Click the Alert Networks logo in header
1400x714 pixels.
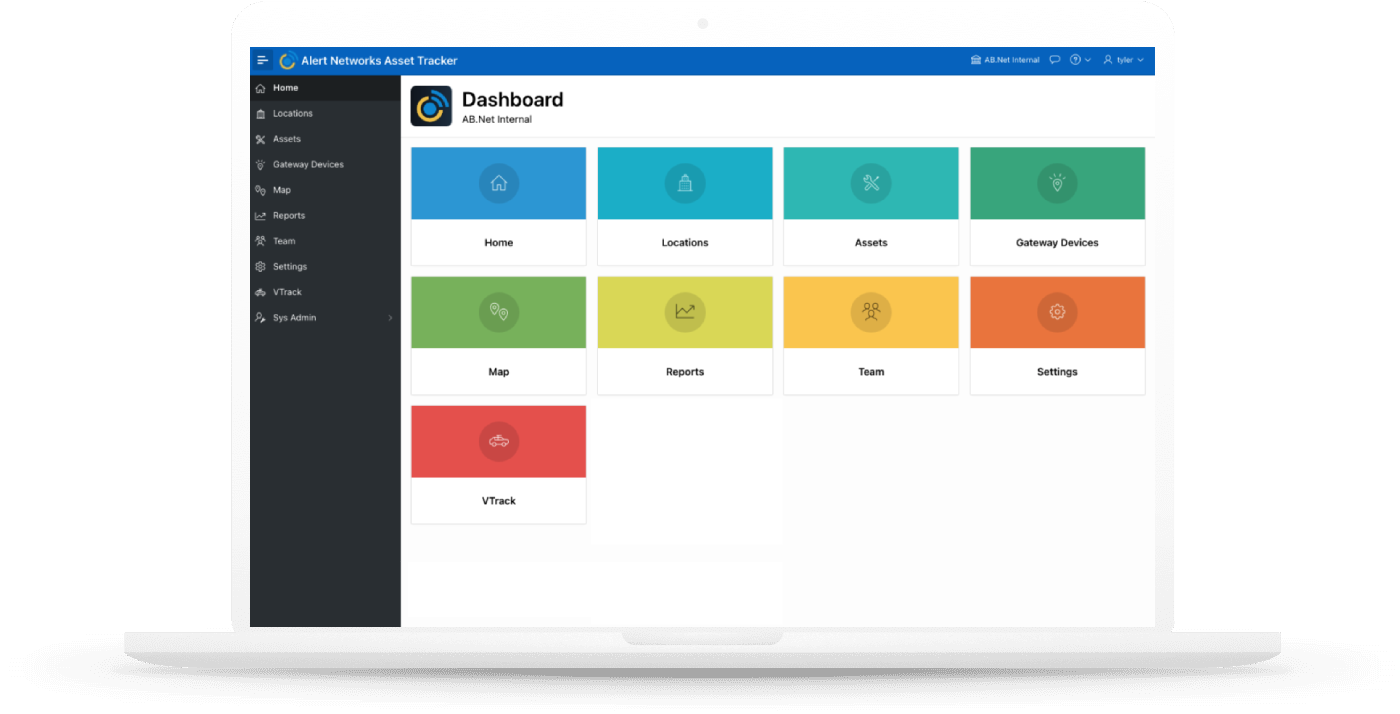pos(287,60)
